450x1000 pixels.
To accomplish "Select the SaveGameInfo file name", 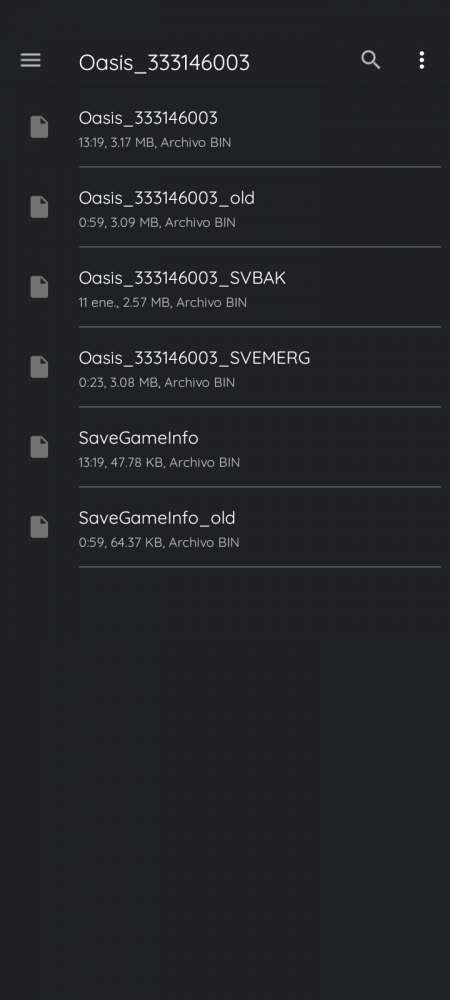I will pyautogui.click(x=138, y=438).
